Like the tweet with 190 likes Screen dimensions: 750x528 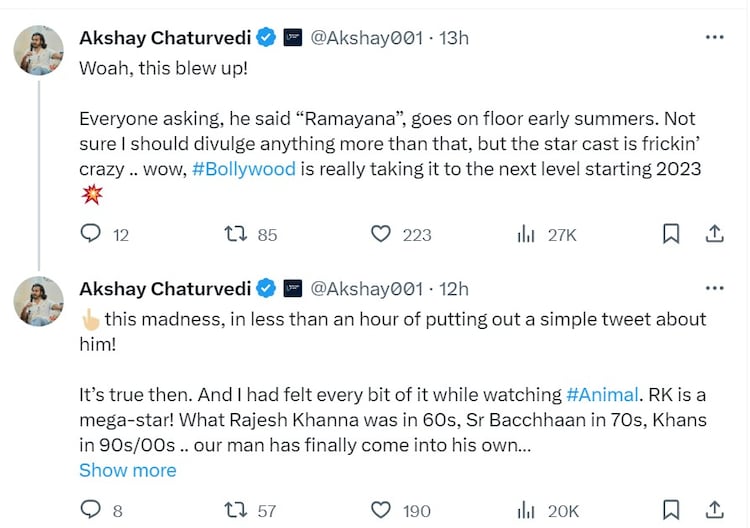pyautogui.click(x=381, y=510)
